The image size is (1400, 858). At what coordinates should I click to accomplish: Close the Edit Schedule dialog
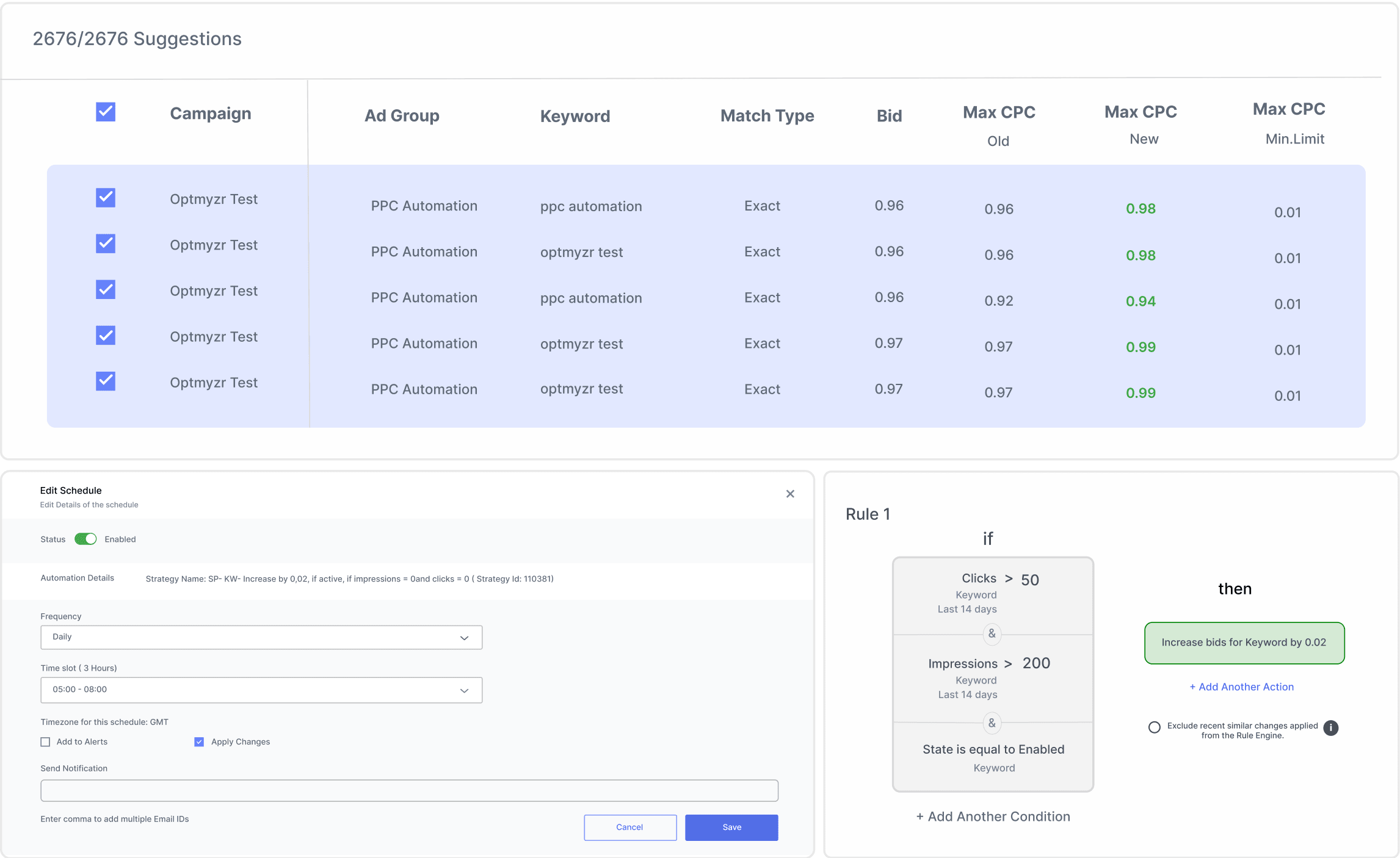790,494
